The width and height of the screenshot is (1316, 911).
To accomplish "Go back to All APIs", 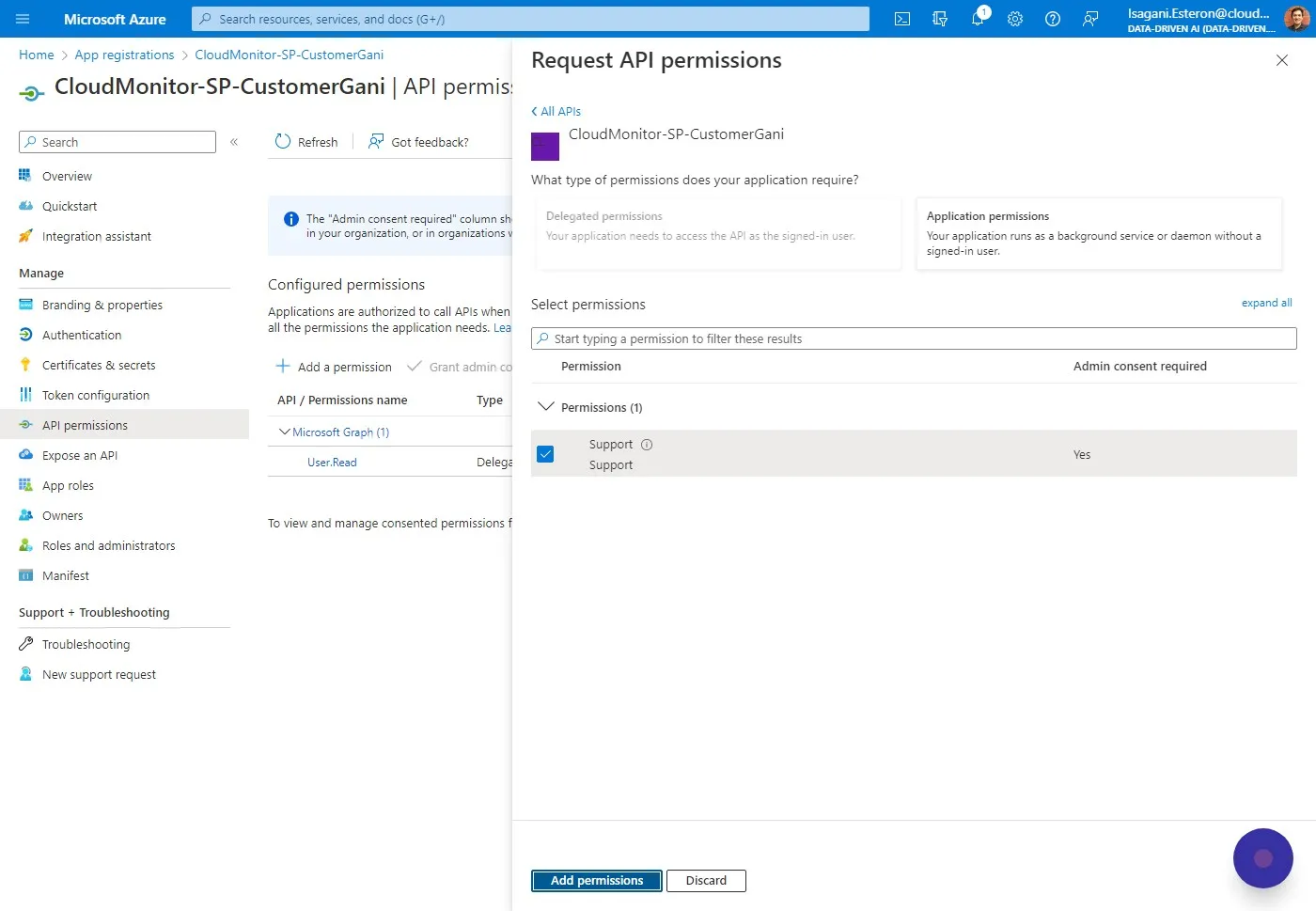I will pos(556,111).
